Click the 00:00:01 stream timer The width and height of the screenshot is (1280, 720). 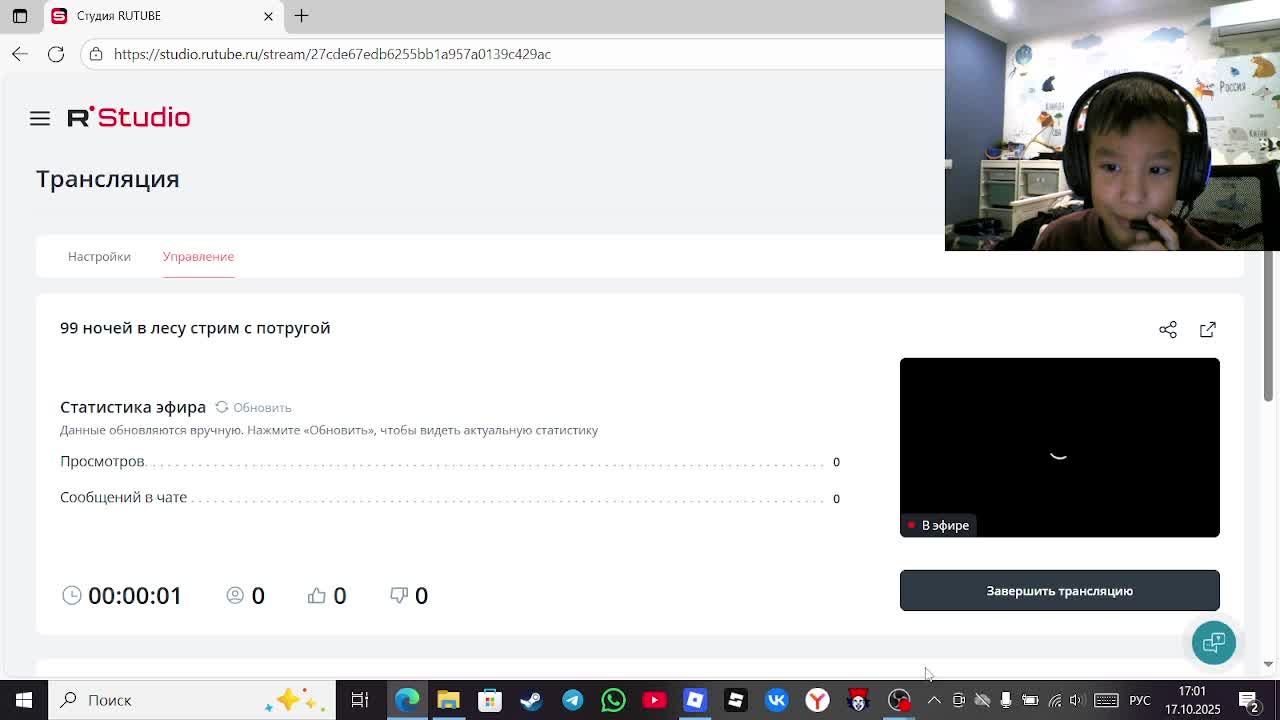(135, 595)
